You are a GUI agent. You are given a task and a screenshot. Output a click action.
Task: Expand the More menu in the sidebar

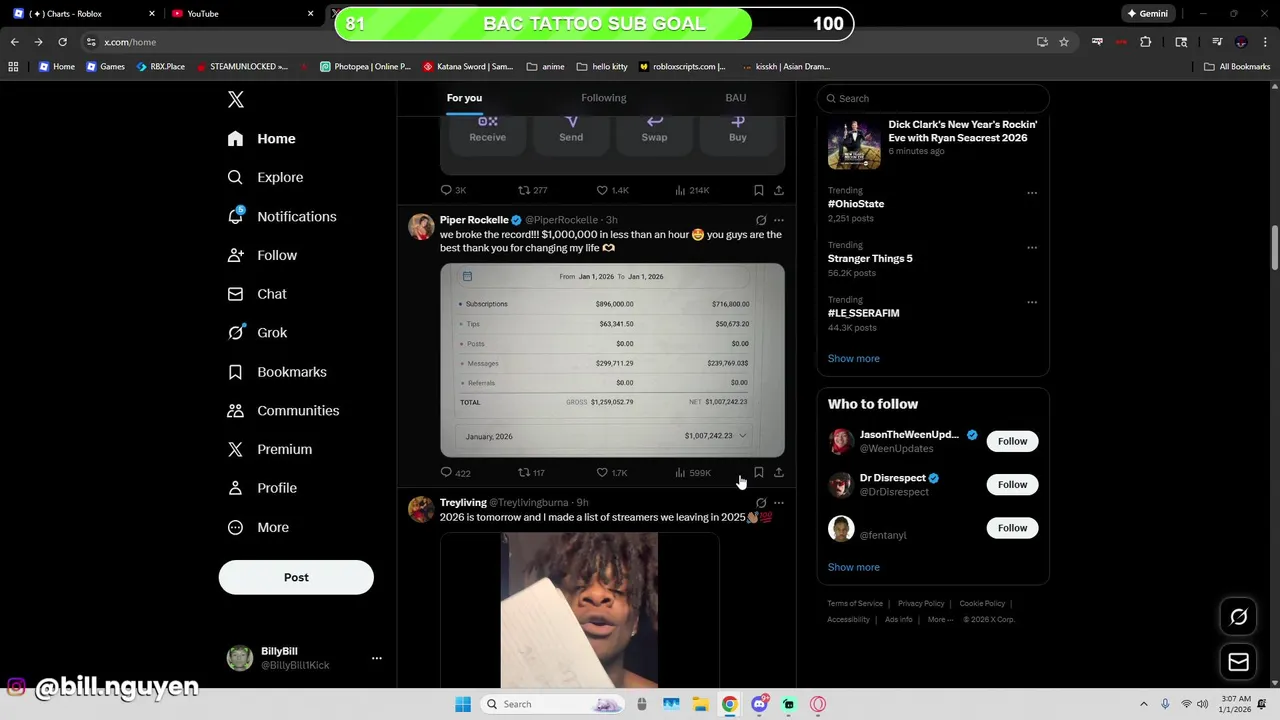[x=258, y=527]
